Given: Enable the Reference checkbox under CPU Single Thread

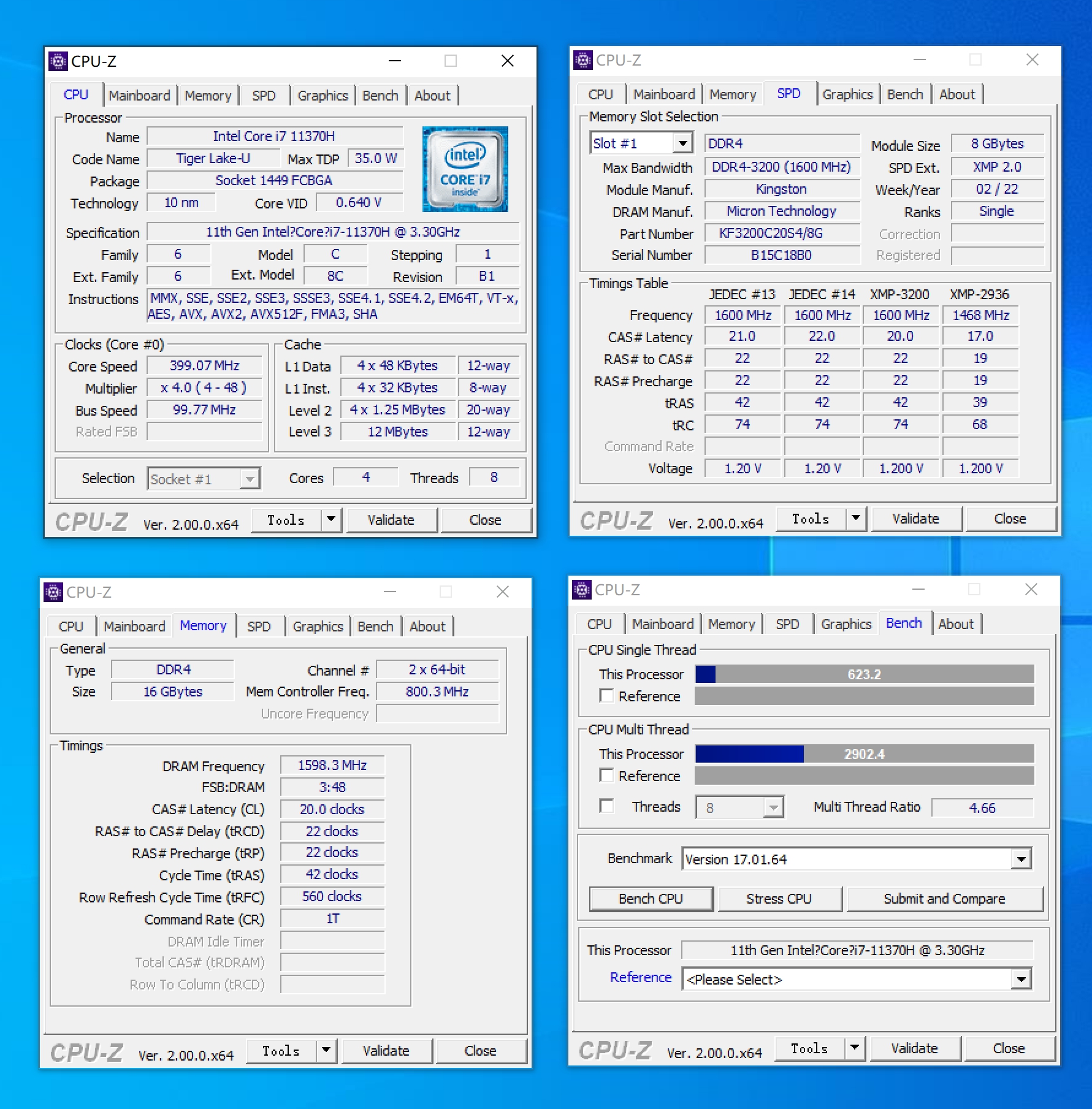Looking at the screenshot, I should pyautogui.click(x=607, y=696).
